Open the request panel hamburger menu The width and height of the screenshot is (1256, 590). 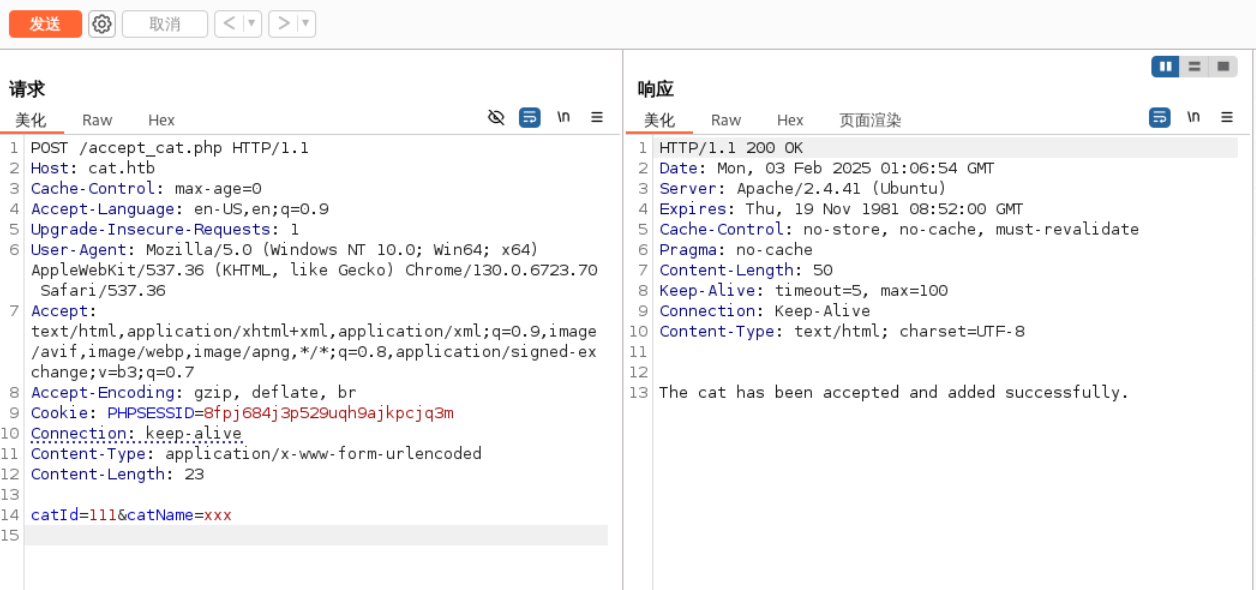(597, 117)
